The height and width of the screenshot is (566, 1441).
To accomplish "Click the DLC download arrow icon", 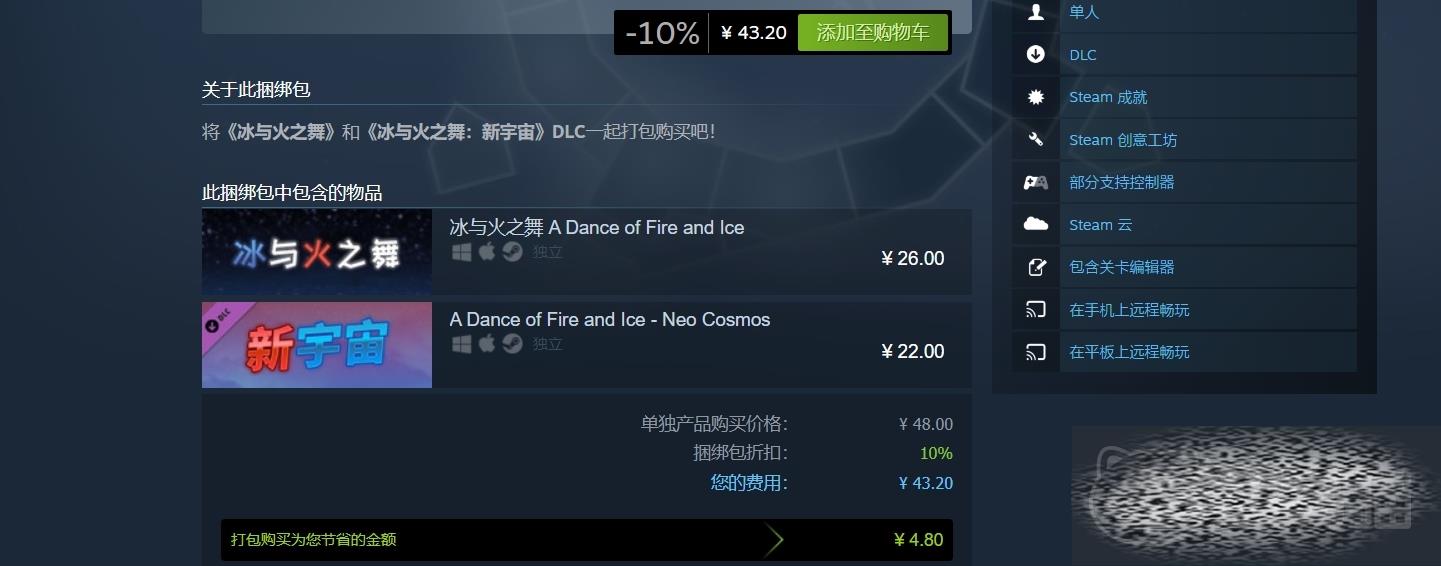I will 1036,55.
